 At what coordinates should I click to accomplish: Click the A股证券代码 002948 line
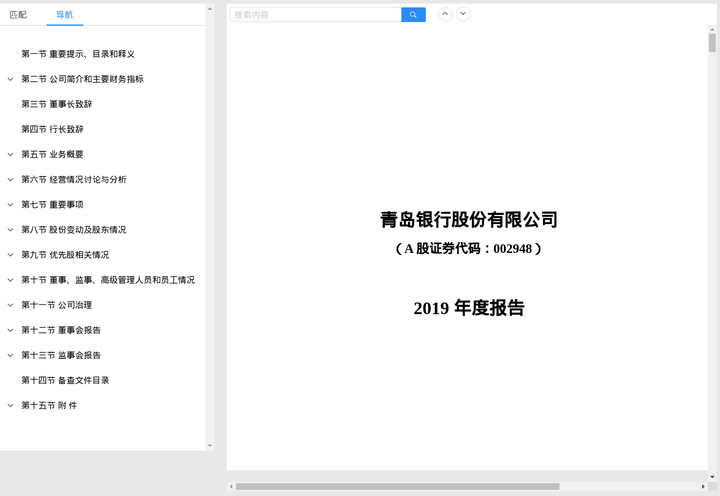point(469,248)
